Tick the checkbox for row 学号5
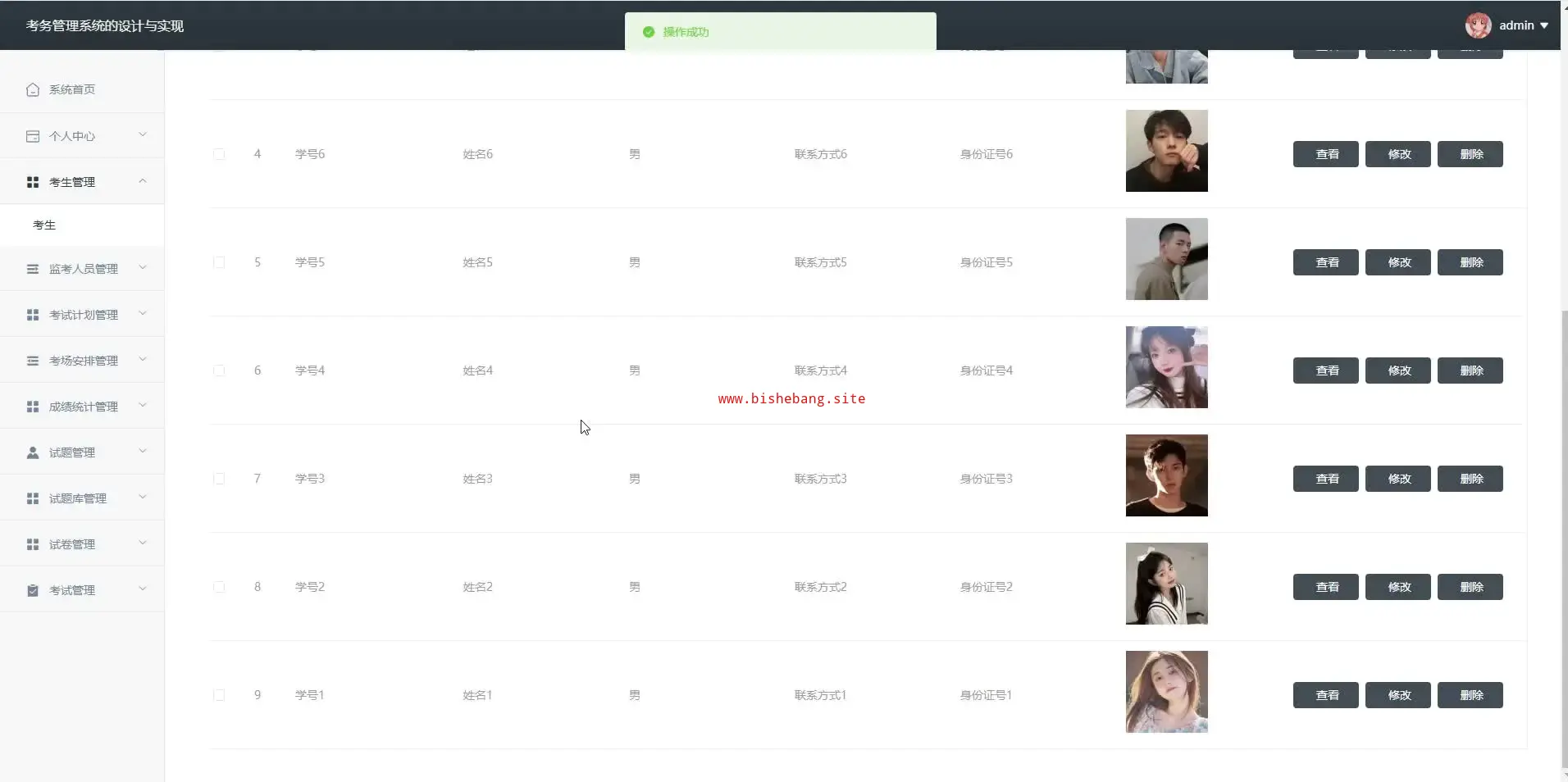Image resolution: width=1568 pixels, height=782 pixels. tap(219, 262)
